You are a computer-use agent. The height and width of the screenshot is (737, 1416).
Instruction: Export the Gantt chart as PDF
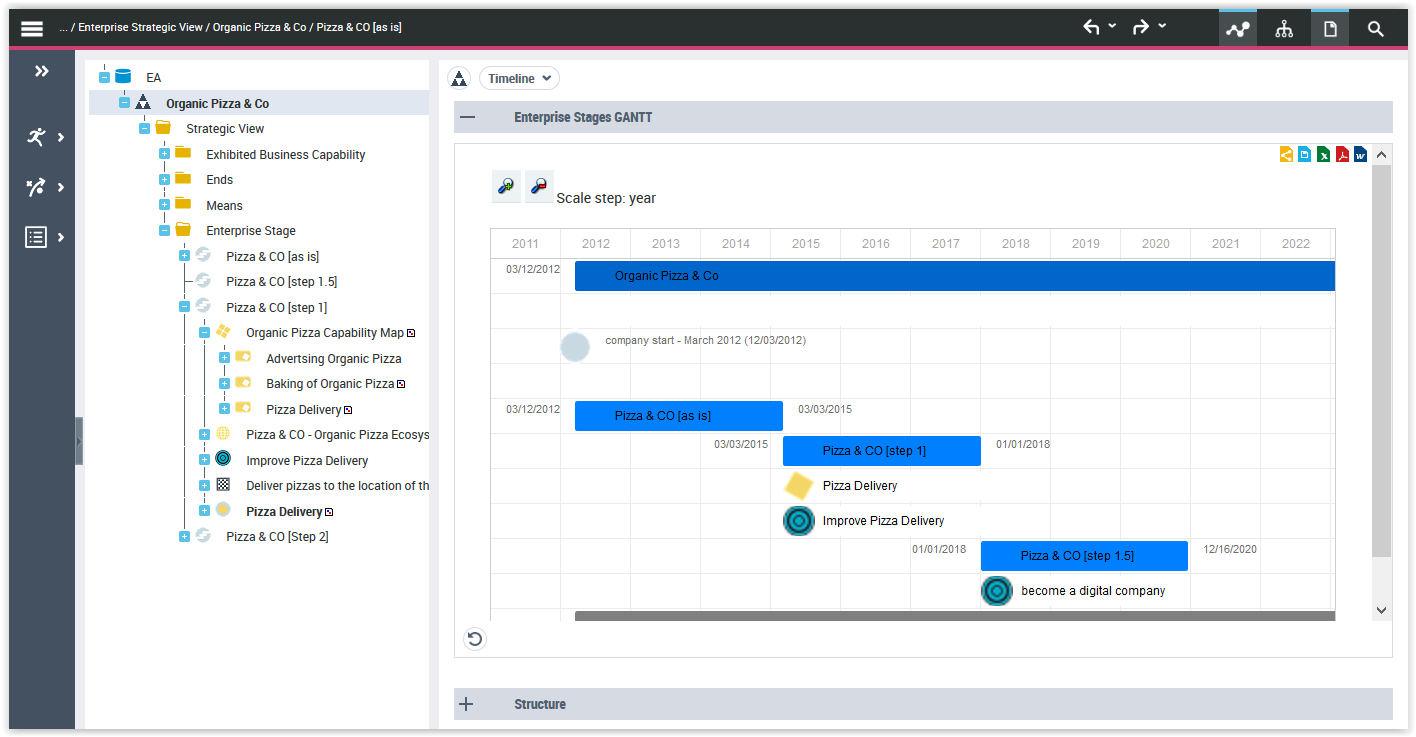click(x=1342, y=155)
